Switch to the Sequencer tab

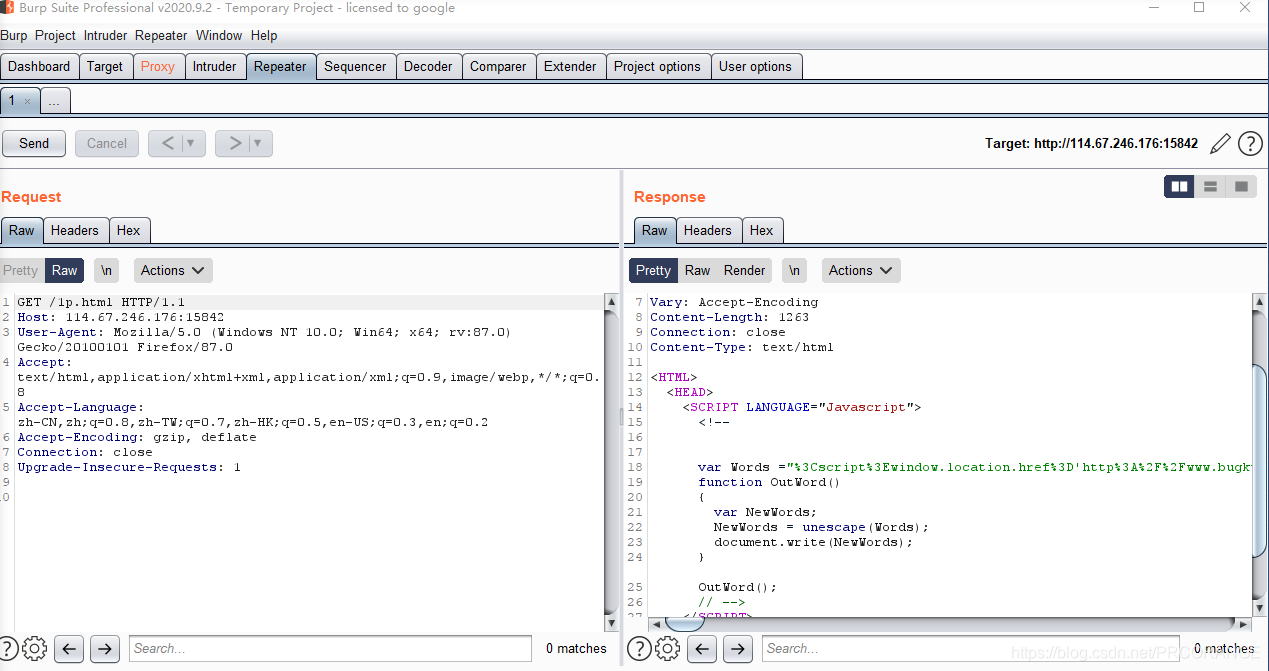coord(355,66)
